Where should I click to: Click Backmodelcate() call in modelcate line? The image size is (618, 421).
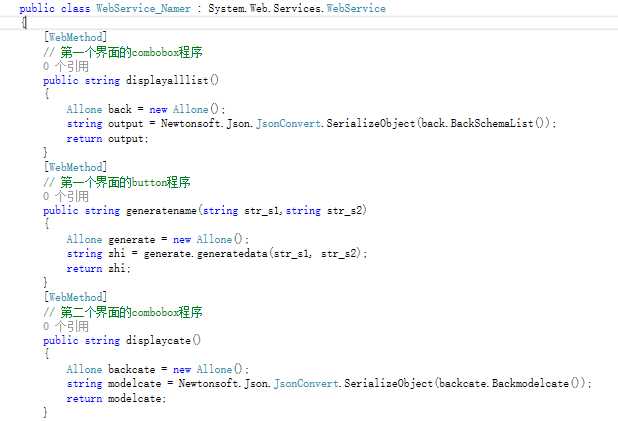tap(536, 384)
